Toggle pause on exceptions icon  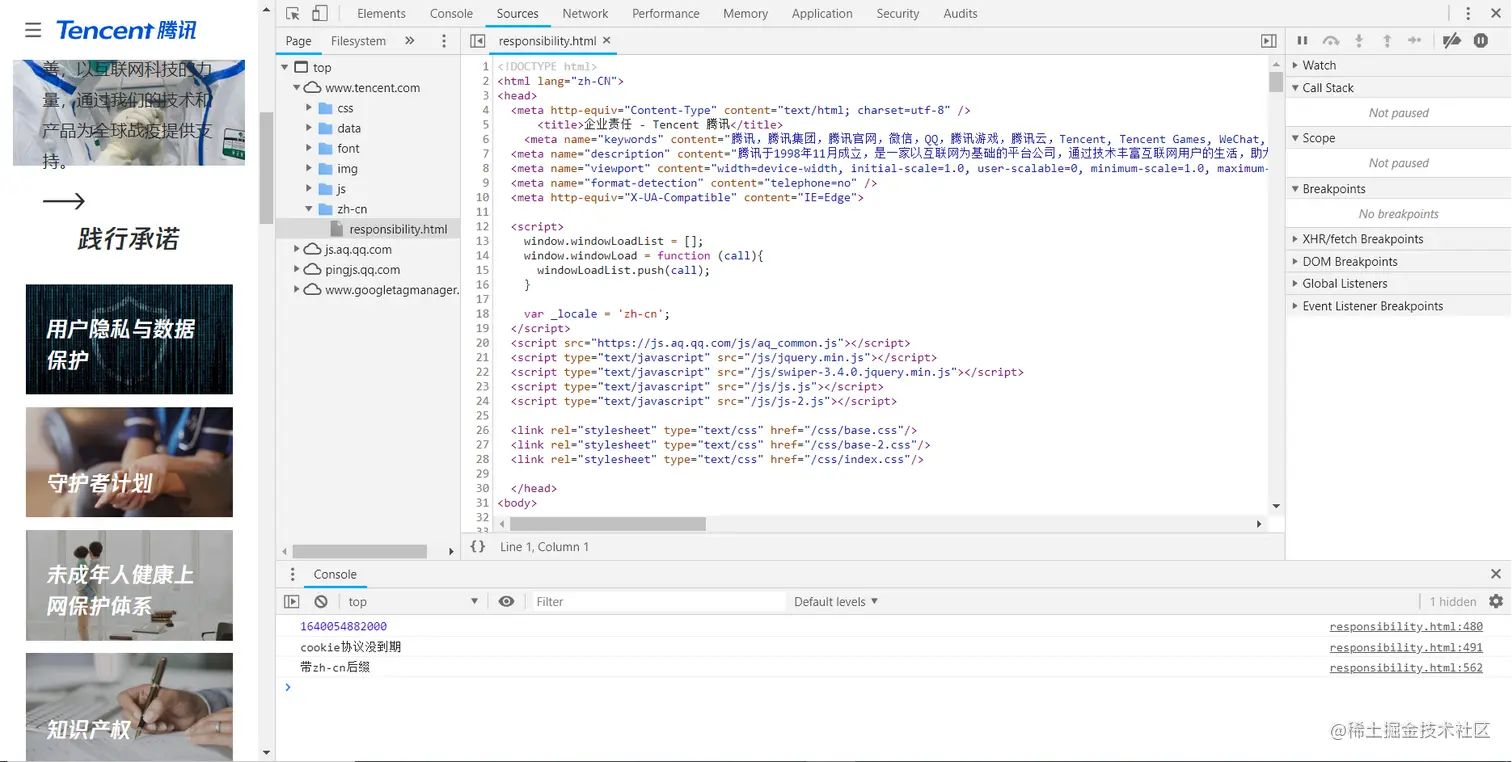click(x=1481, y=41)
